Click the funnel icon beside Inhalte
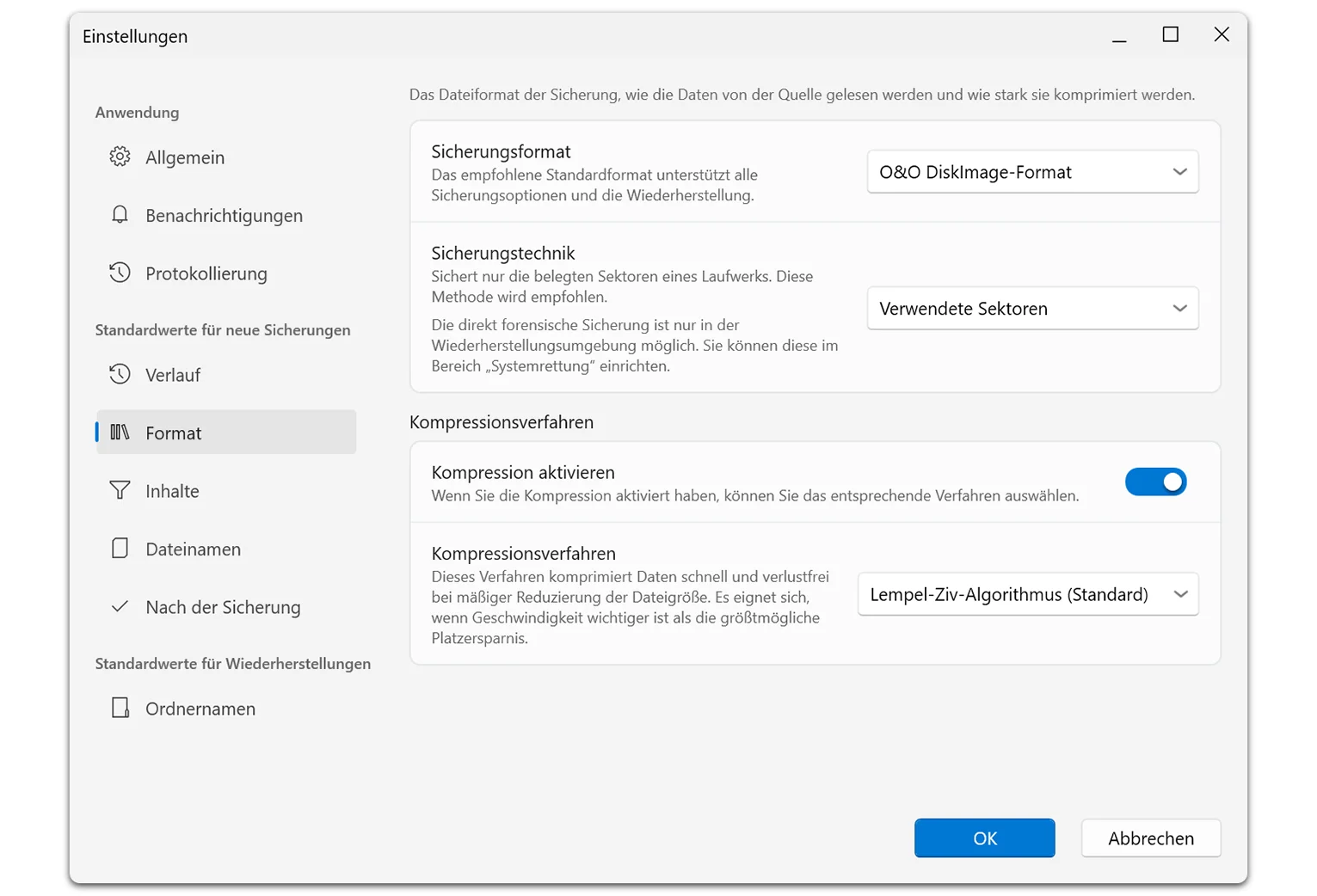1317x896 pixels. 120,490
